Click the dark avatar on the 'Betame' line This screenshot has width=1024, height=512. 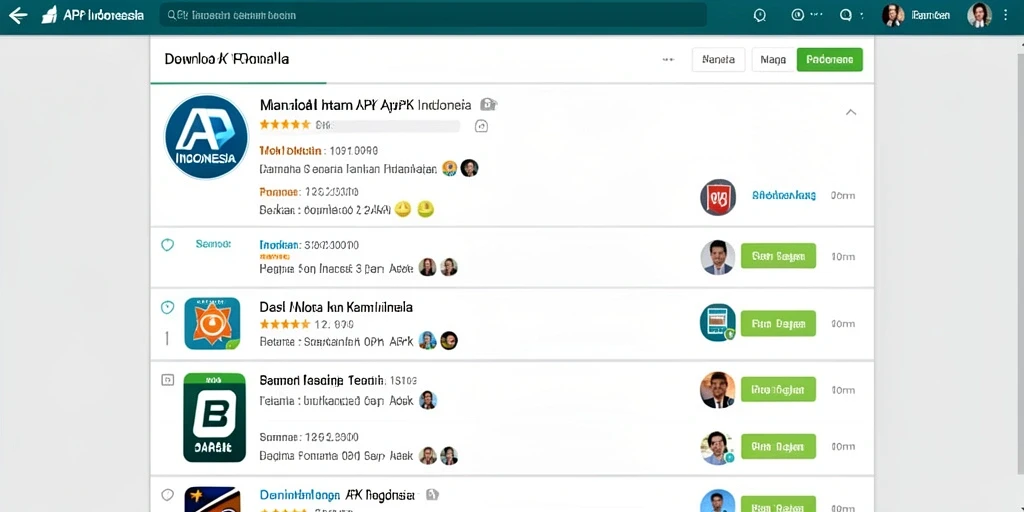[449, 340]
